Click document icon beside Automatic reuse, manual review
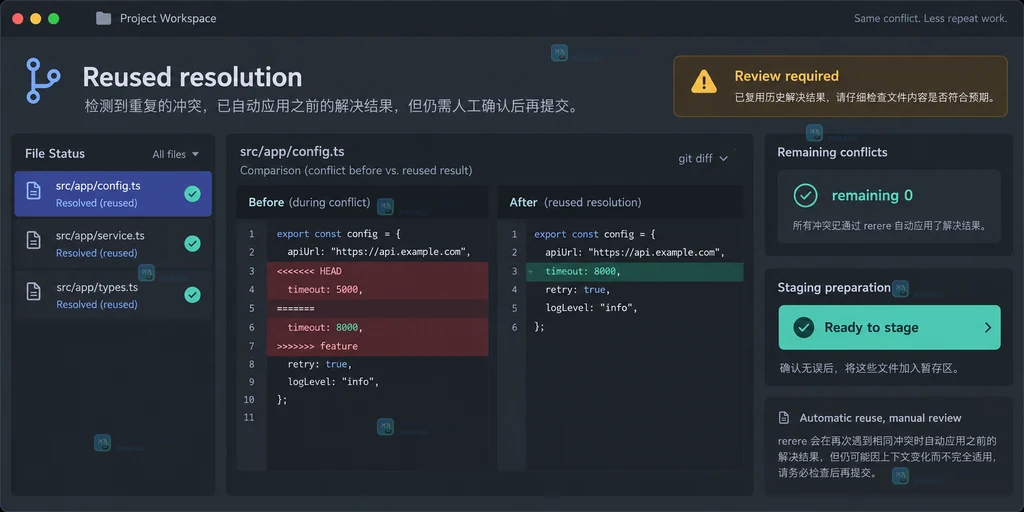1024x512 pixels. (x=784, y=418)
